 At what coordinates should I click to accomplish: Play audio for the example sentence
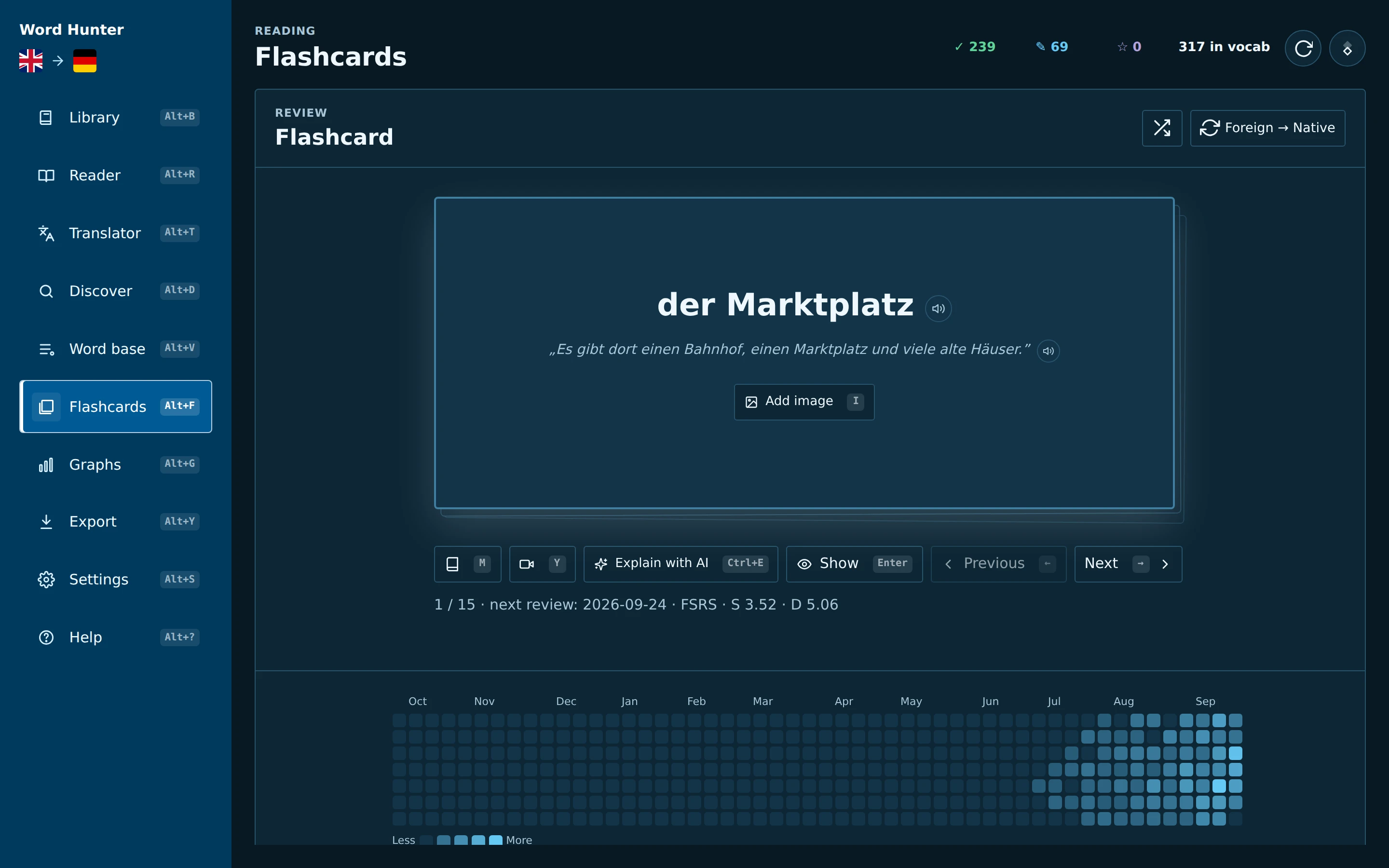point(1048,351)
